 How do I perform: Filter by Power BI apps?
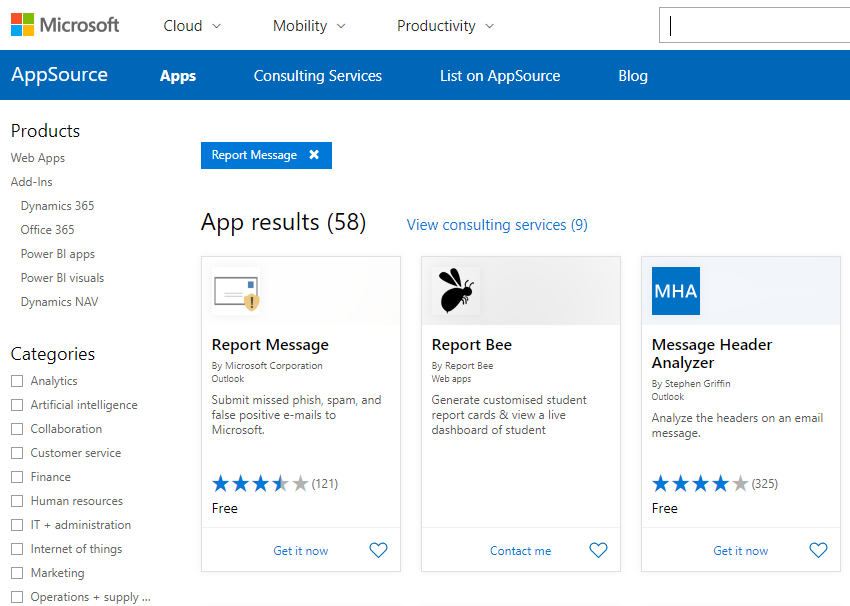tap(57, 254)
